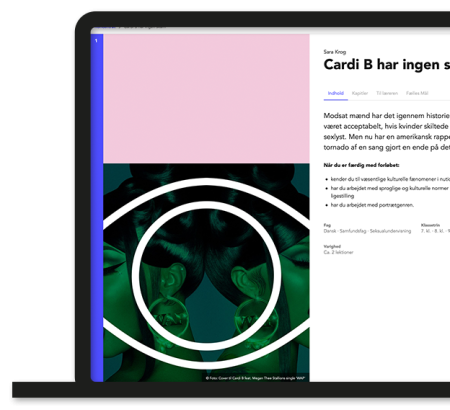Open the Til læreren tab
Screen dimensions: 450x410
coord(387,93)
